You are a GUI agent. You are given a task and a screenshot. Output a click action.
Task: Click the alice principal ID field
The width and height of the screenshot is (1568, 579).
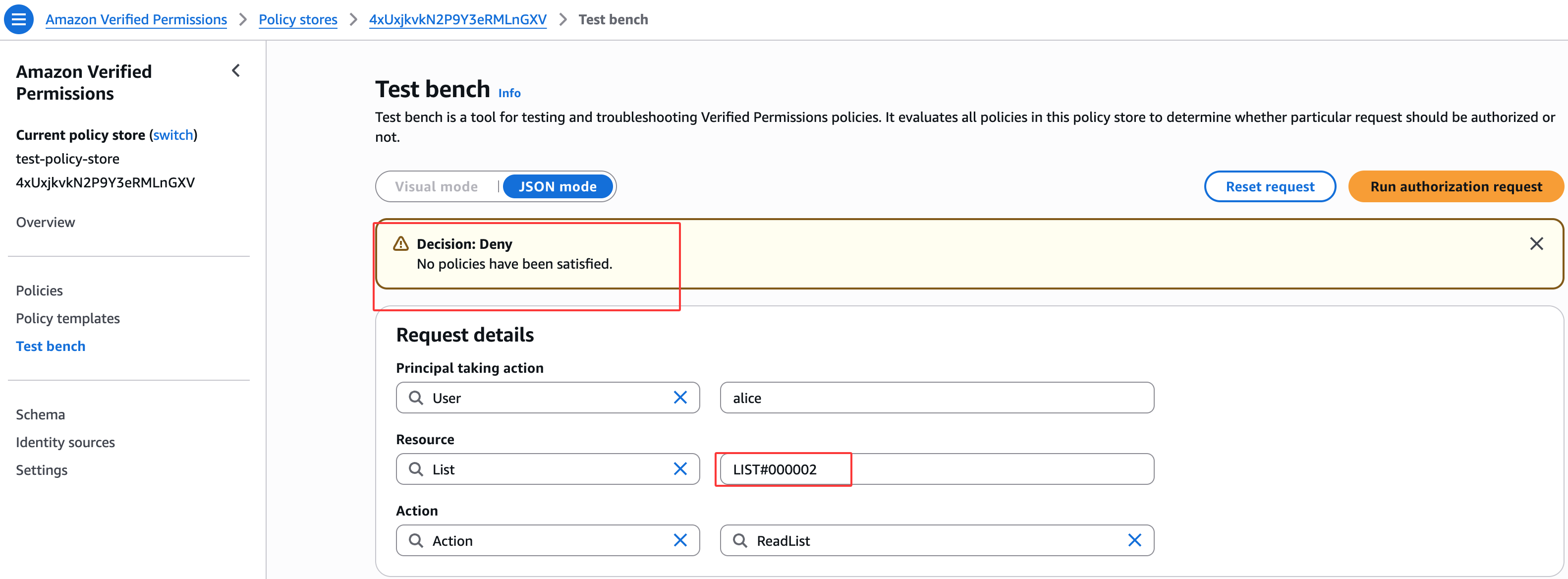click(x=936, y=398)
